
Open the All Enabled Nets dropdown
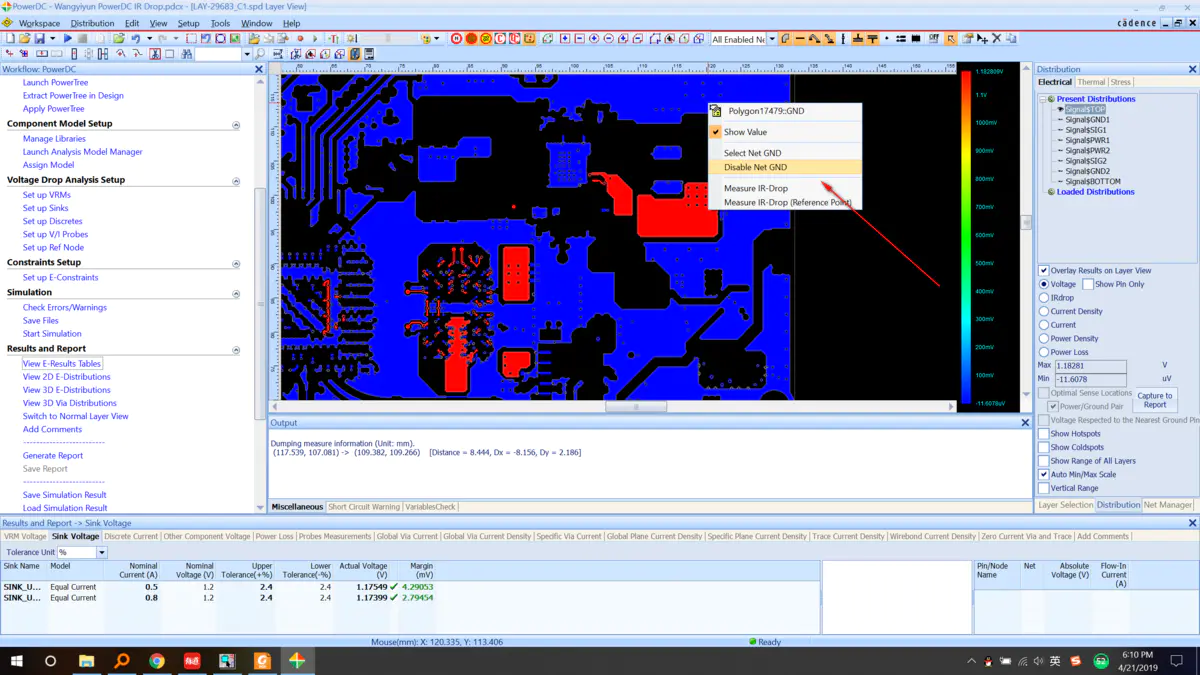click(771, 39)
